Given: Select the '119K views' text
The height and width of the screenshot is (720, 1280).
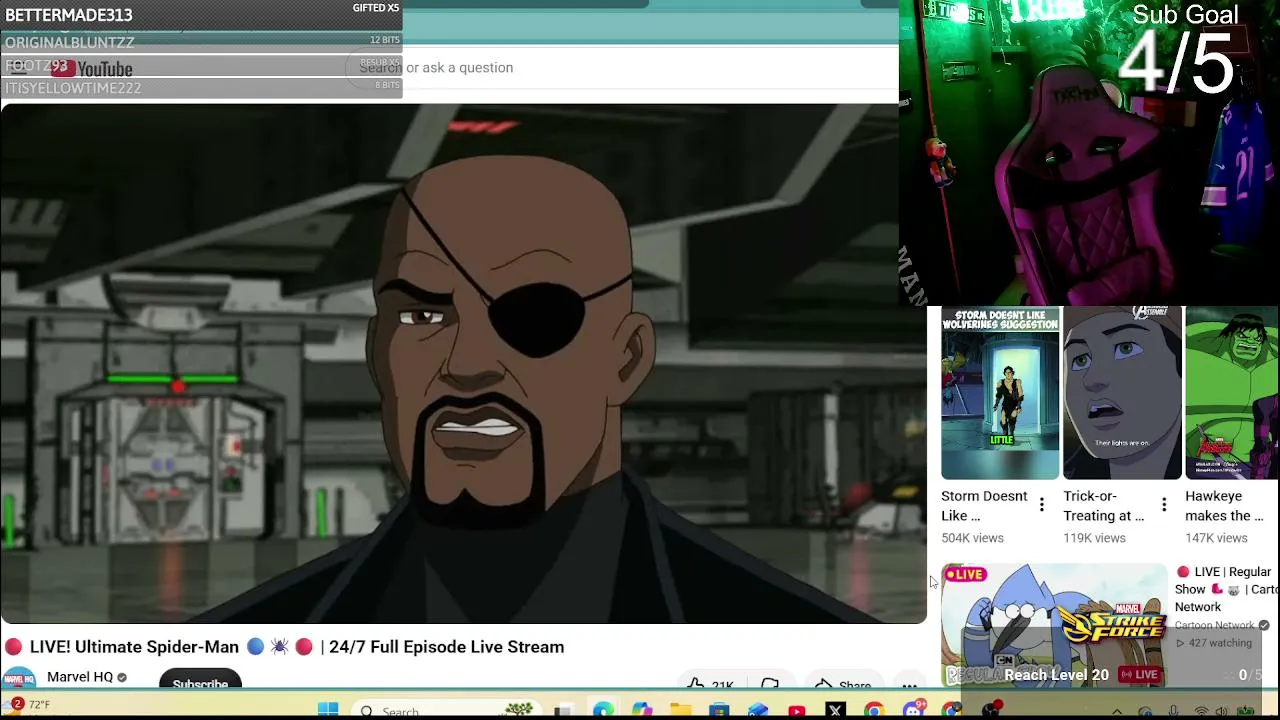Looking at the screenshot, I should pyautogui.click(x=1094, y=538).
